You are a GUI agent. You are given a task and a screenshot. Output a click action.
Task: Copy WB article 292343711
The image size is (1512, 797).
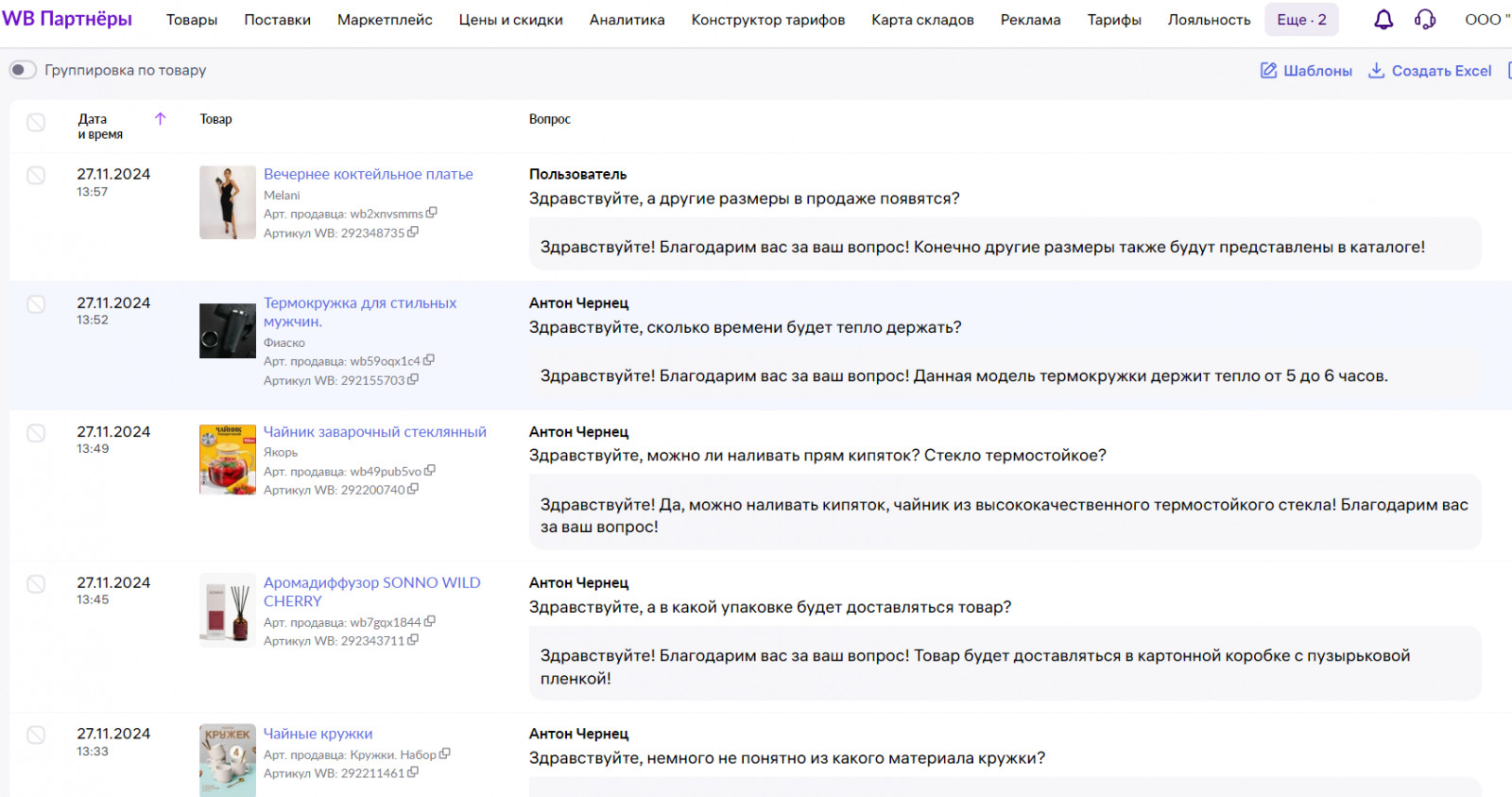pyautogui.click(x=413, y=640)
